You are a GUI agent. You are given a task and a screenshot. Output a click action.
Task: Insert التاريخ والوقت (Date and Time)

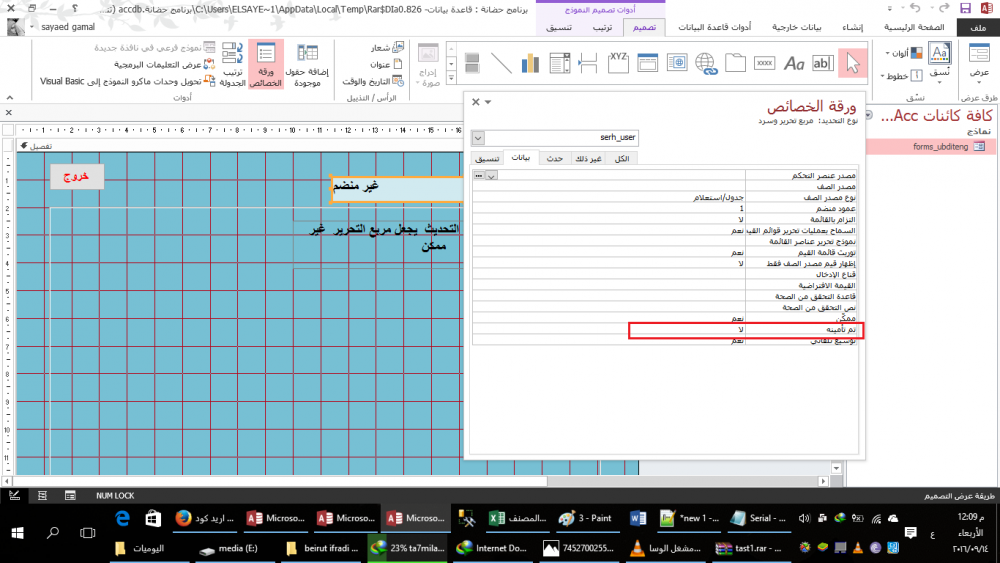372,81
